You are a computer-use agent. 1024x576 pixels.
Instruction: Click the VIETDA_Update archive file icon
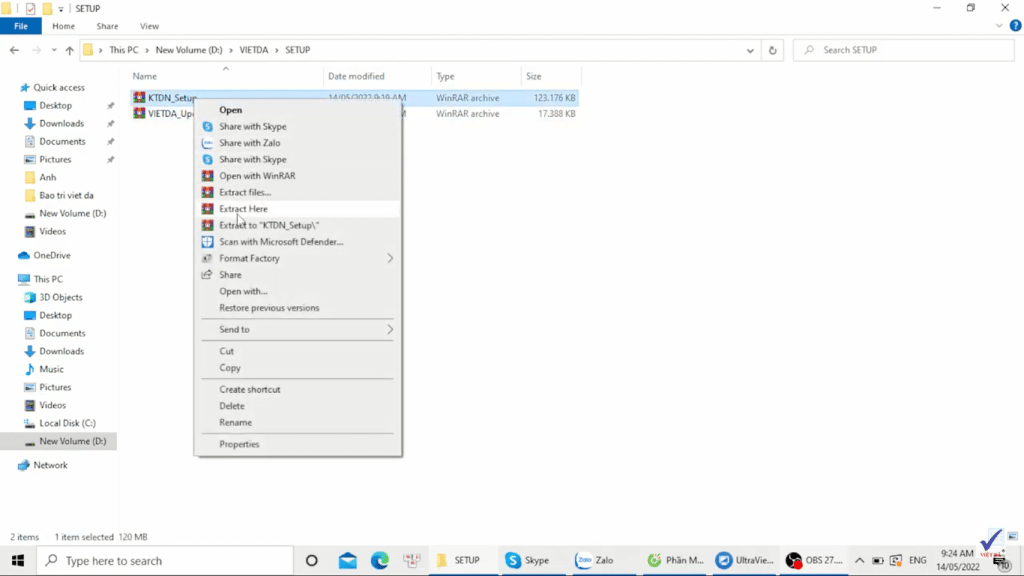click(x=139, y=113)
